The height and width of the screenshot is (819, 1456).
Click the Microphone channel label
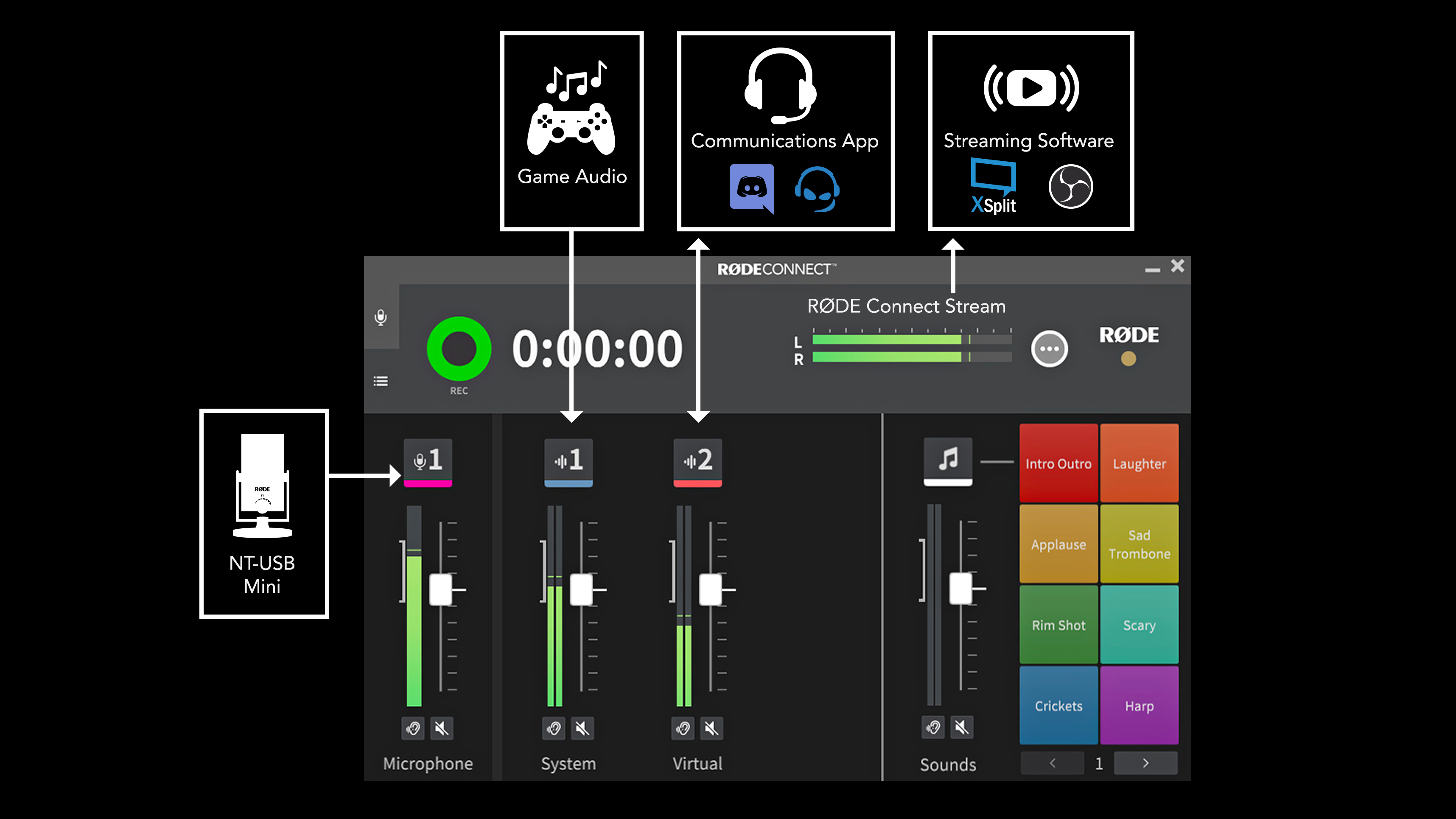[428, 763]
